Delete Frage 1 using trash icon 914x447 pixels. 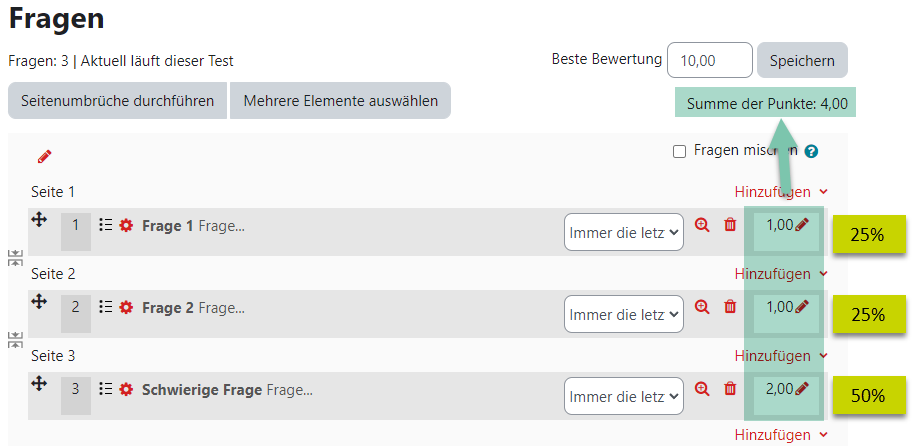pyautogui.click(x=730, y=225)
